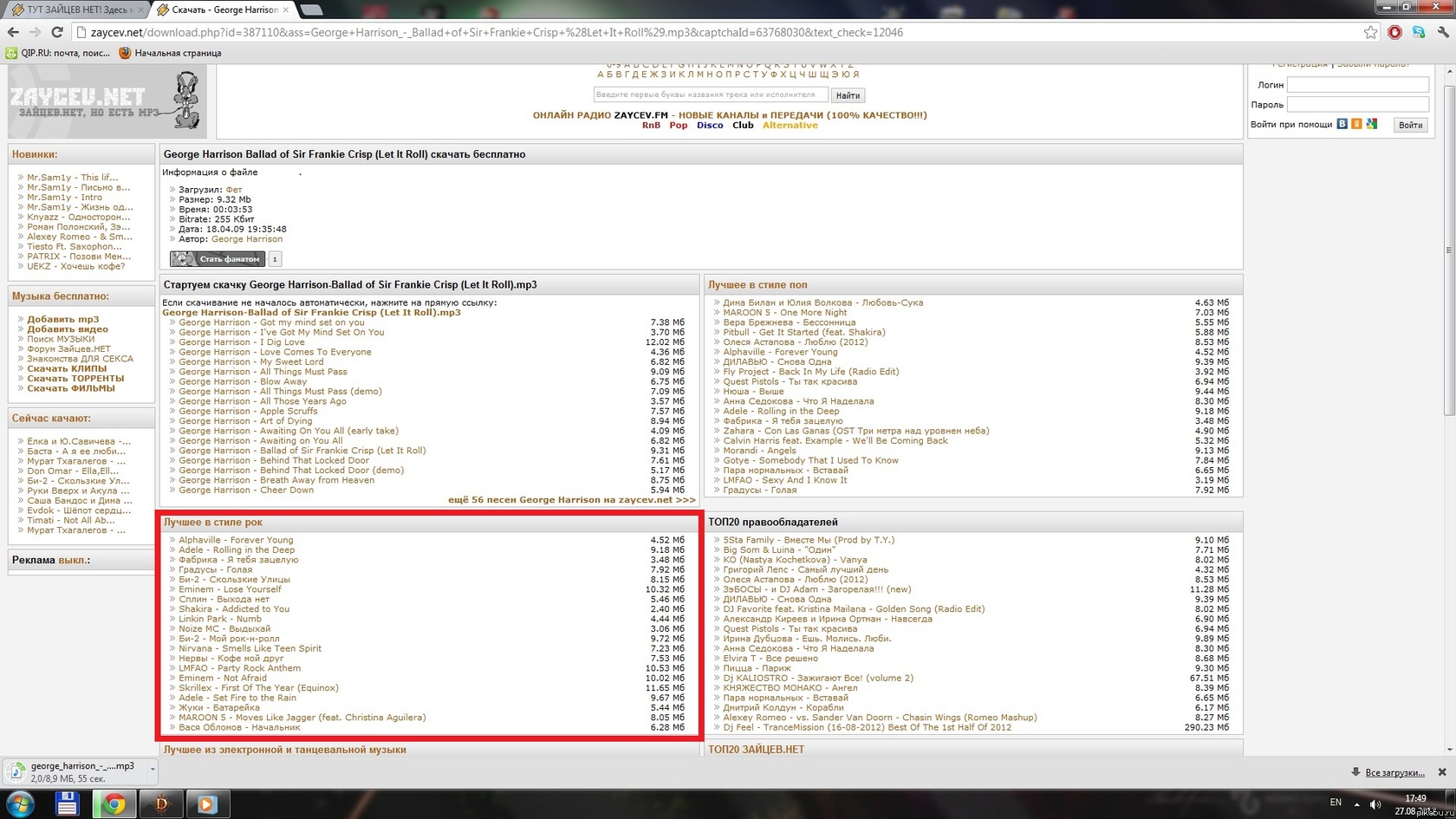Screen dimensions: 1456x819
Task: Close the downloads bar
Action: click(1442, 772)
